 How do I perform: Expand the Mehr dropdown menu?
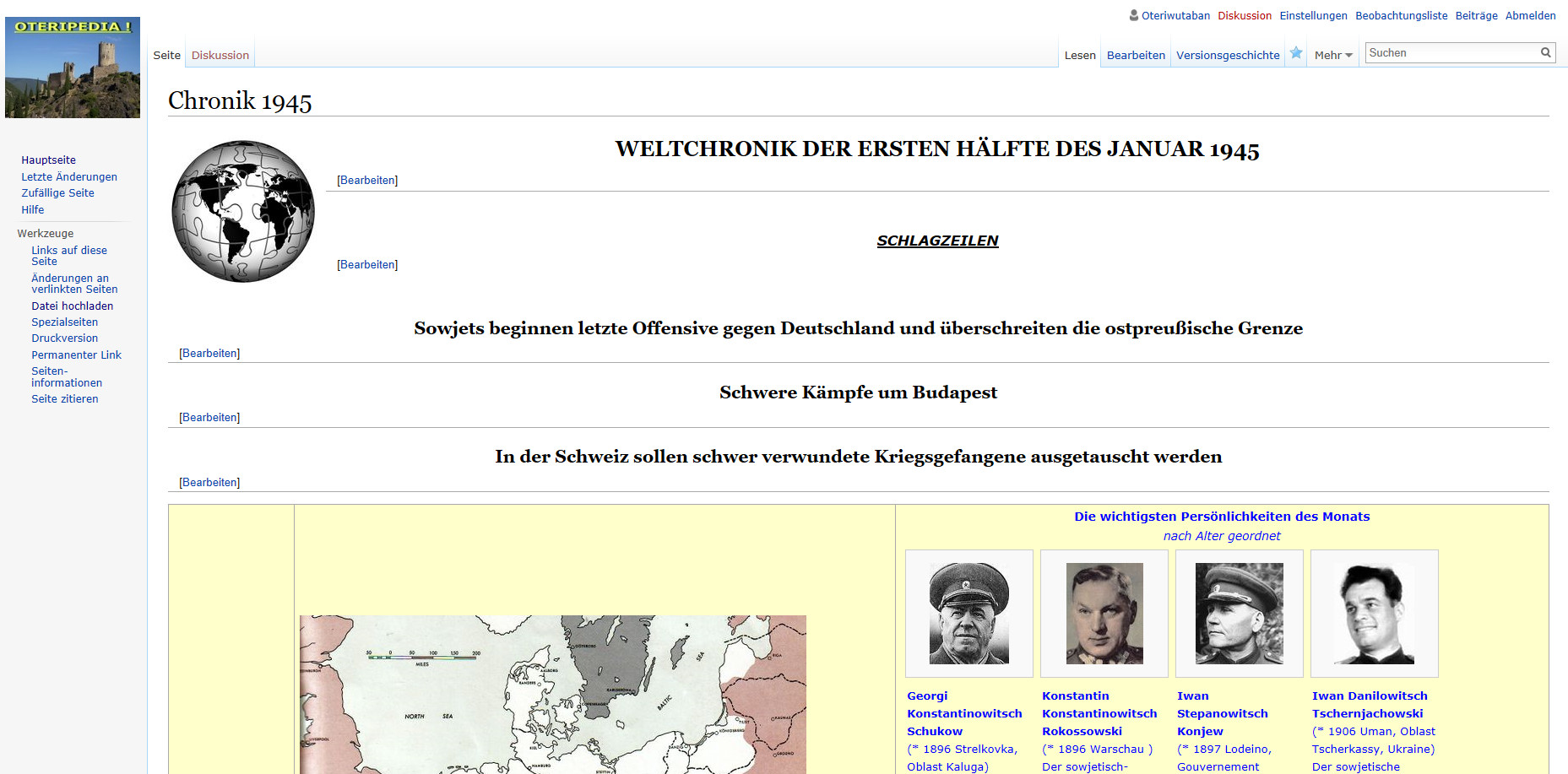click(x=1332, y=55)
